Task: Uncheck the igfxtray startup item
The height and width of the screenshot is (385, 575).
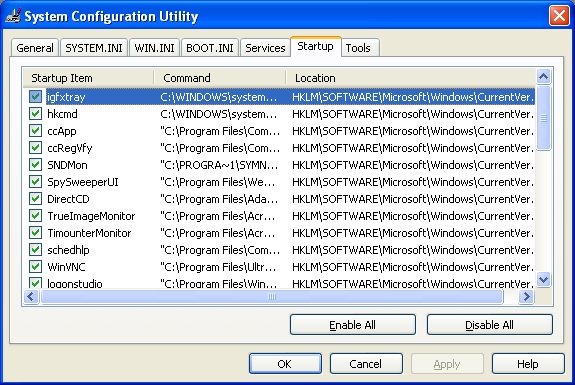Action: click(x=35, y=97)
